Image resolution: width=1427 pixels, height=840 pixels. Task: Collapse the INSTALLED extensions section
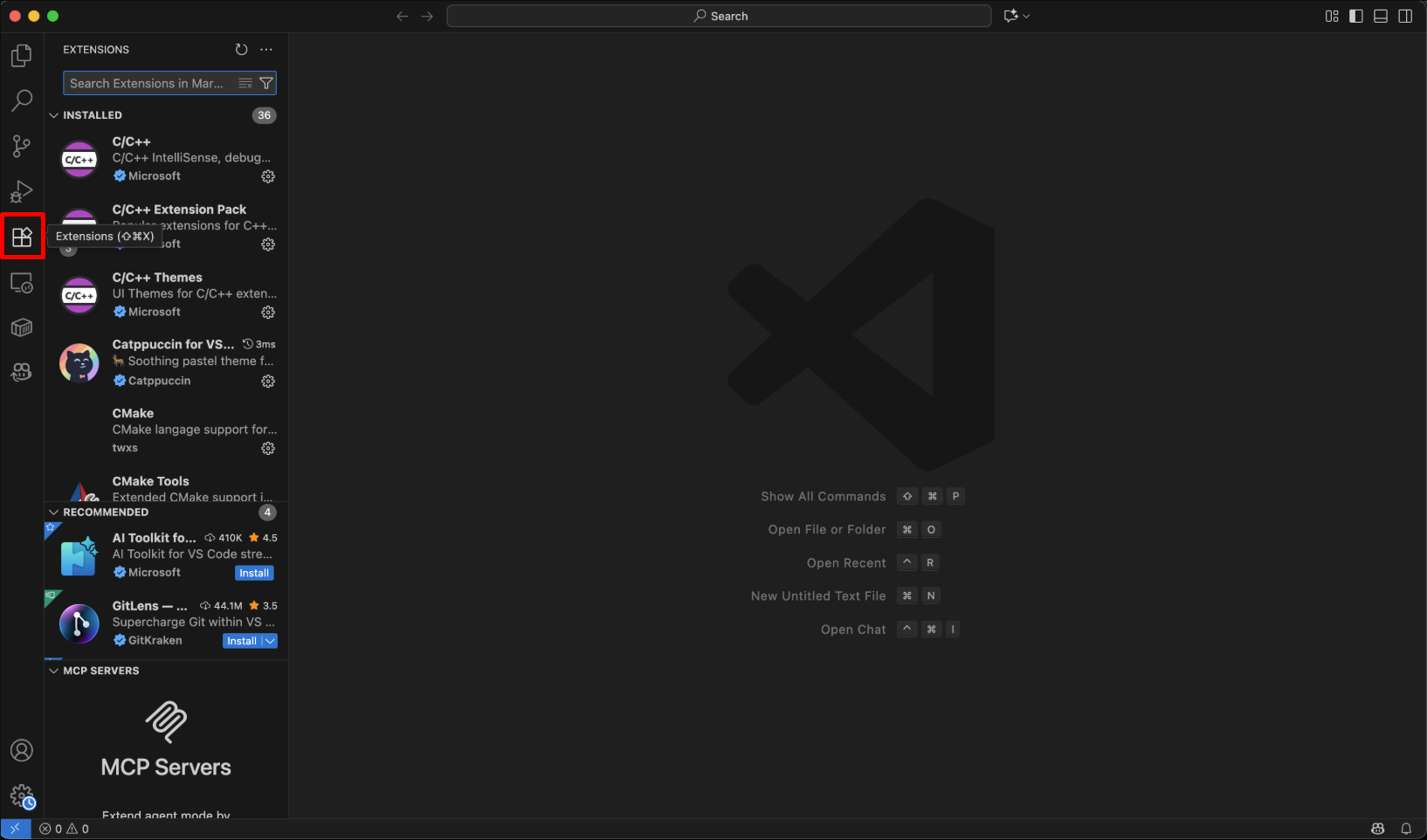click(54, 115)
